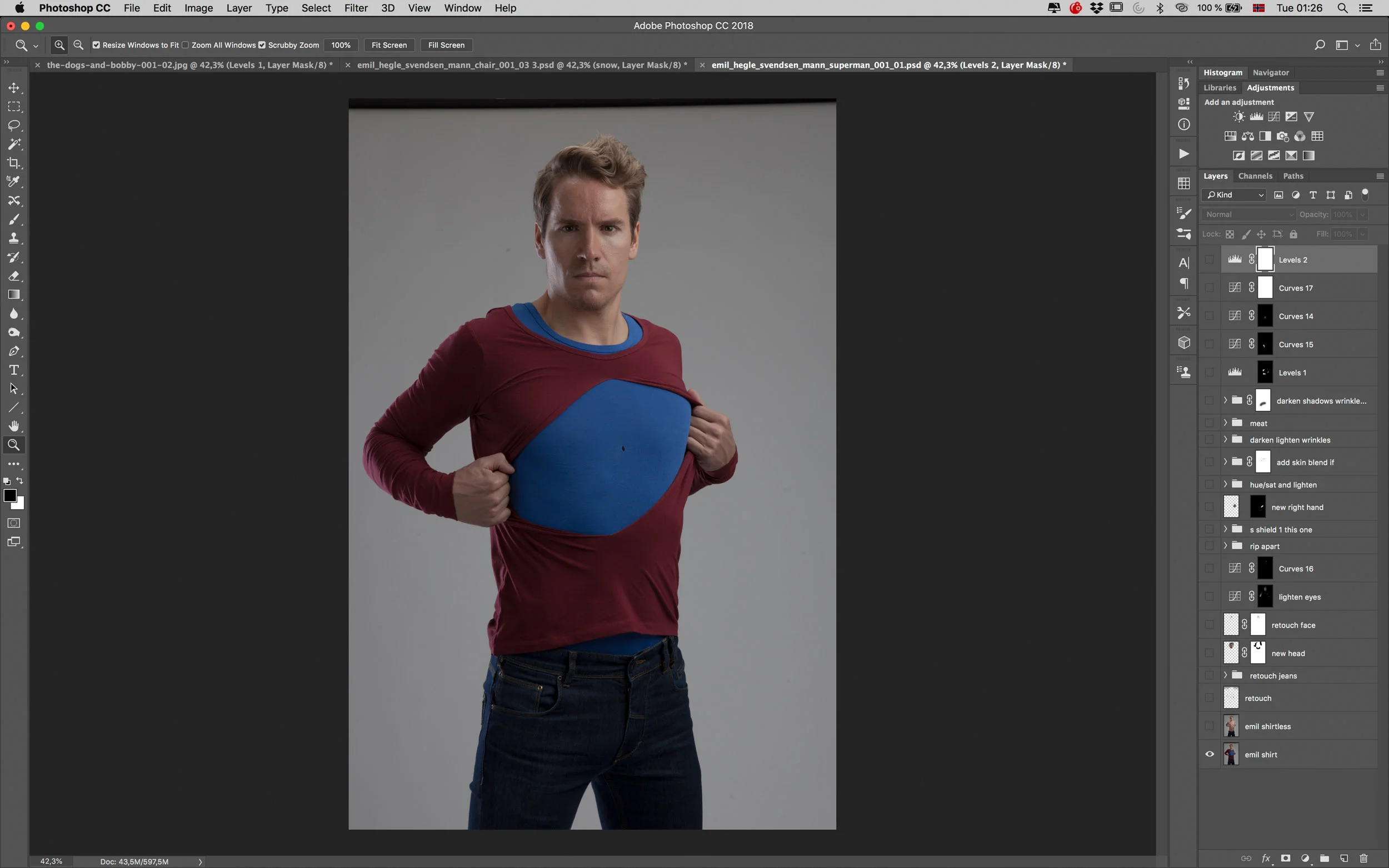Select the Move tool
The height and width of the screenshot is (868, 1389).
click(14, 88)
